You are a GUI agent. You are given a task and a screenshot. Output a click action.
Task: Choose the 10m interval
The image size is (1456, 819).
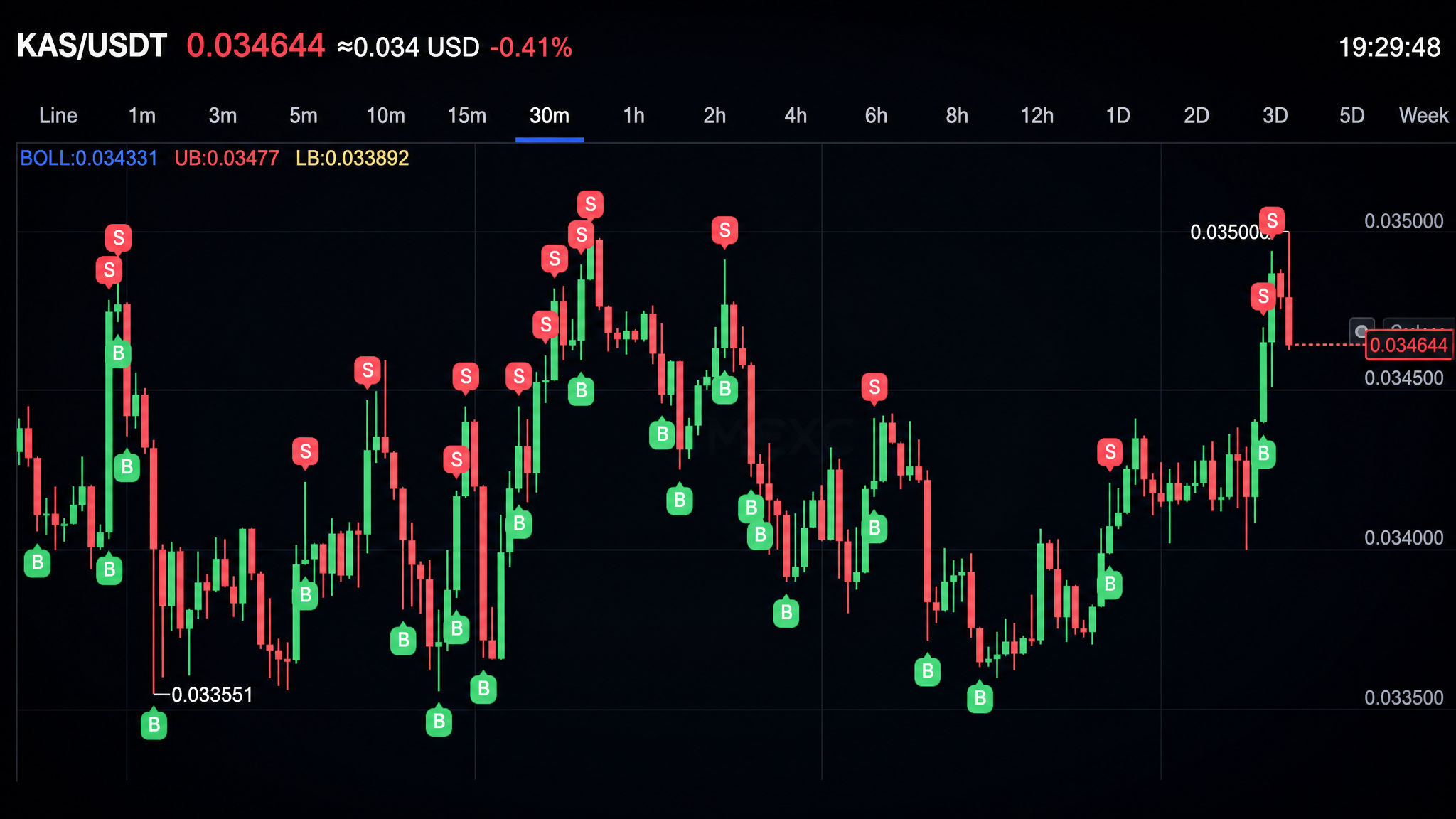point(385,115)
